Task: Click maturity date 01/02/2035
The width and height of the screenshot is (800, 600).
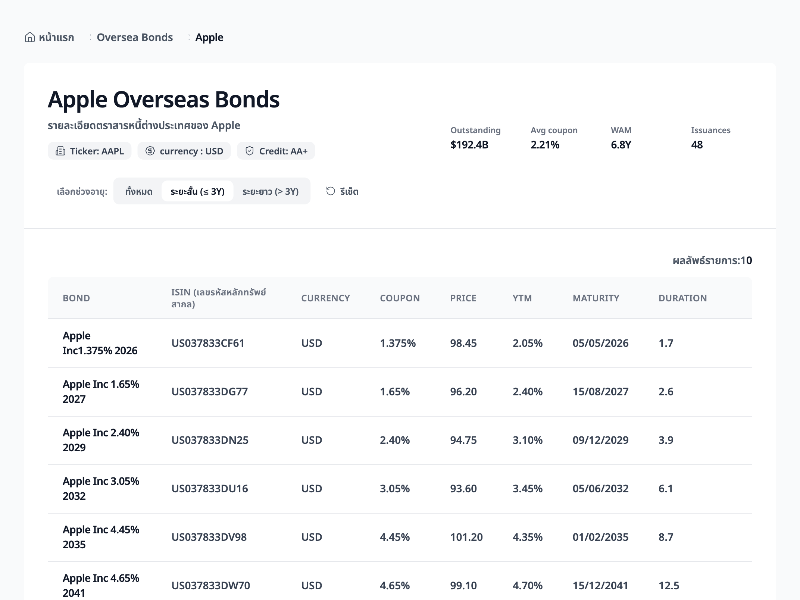Action: pos(601,537)
